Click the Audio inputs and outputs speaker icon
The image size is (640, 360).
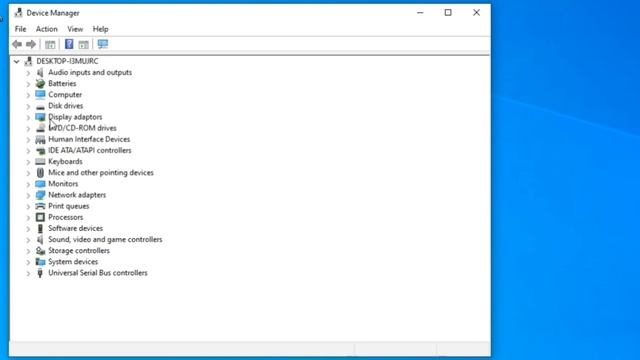[x=40, y=72]
